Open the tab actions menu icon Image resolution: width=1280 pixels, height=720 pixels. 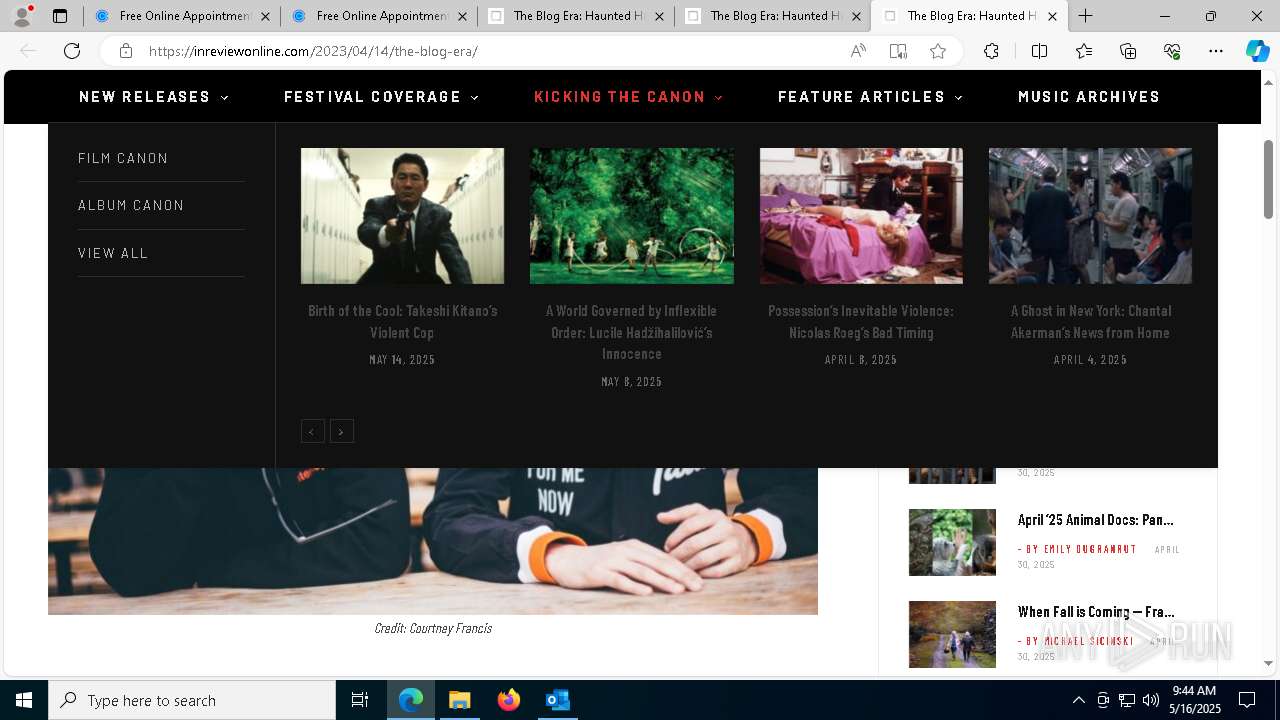click(x=60, y=16)
